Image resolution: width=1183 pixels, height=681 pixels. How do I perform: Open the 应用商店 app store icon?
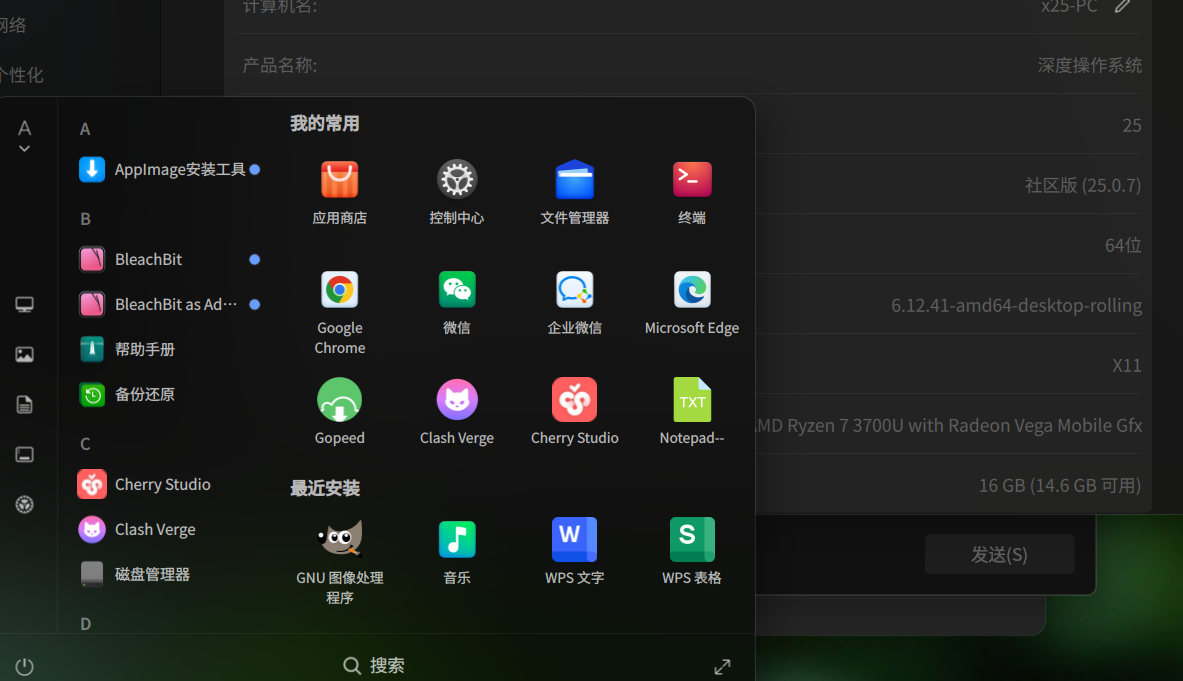pyautogui.click(x=340, y=179)
